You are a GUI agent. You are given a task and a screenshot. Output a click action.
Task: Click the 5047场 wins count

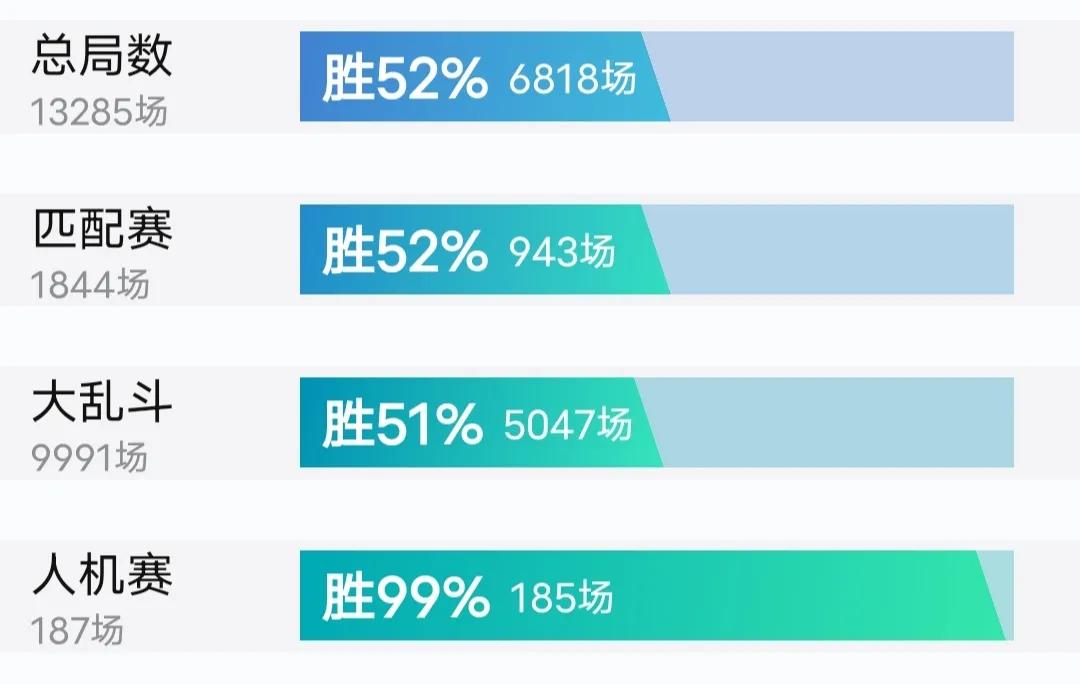click(x=568, y=425)
